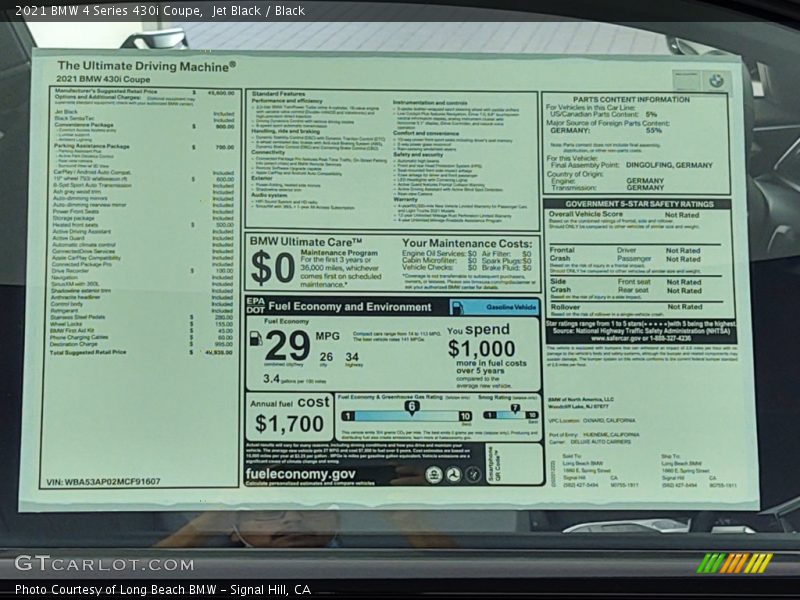Click the 3.4 gallons per 100 miles figure
Image resolution: width=800 pixels, height=600 pixels.
click(271, 379)
